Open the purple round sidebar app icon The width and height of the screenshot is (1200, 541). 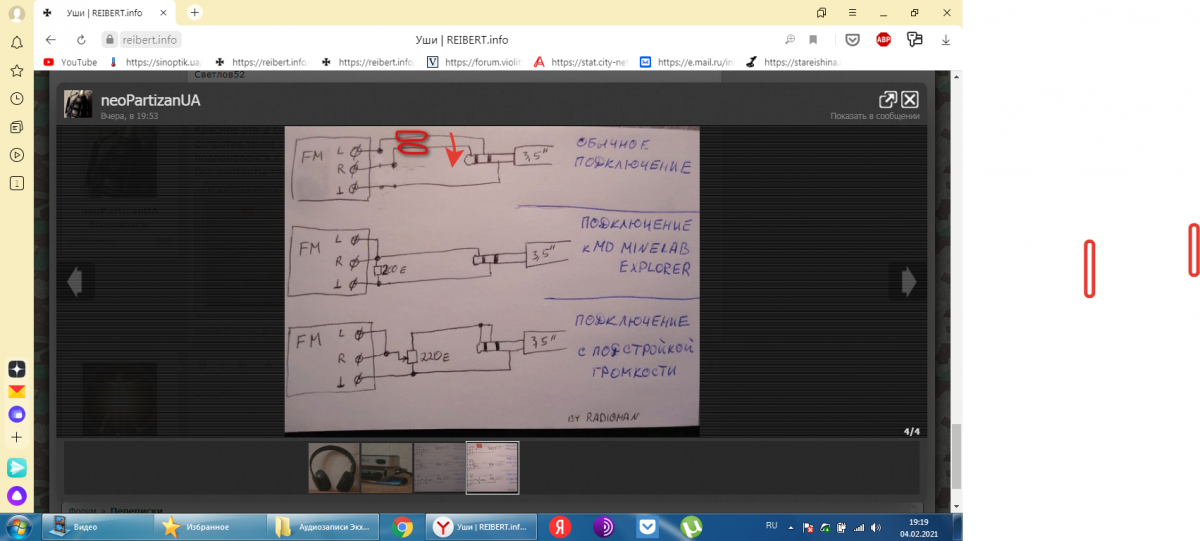(17, 414)
